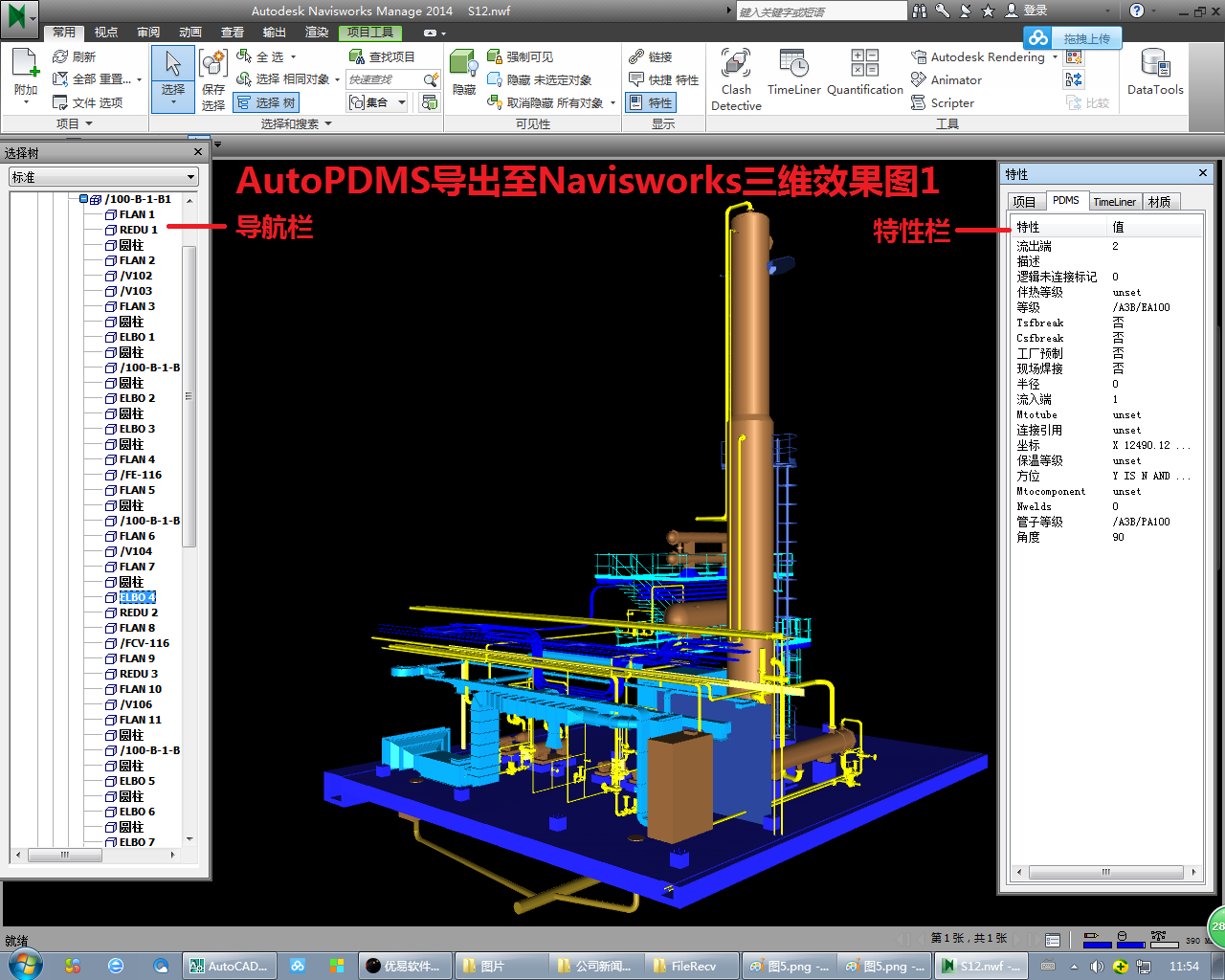This screenshot has width=1225, height=980.
Task: Click the 刷新 refresh button
Action: tap(75, 57)
